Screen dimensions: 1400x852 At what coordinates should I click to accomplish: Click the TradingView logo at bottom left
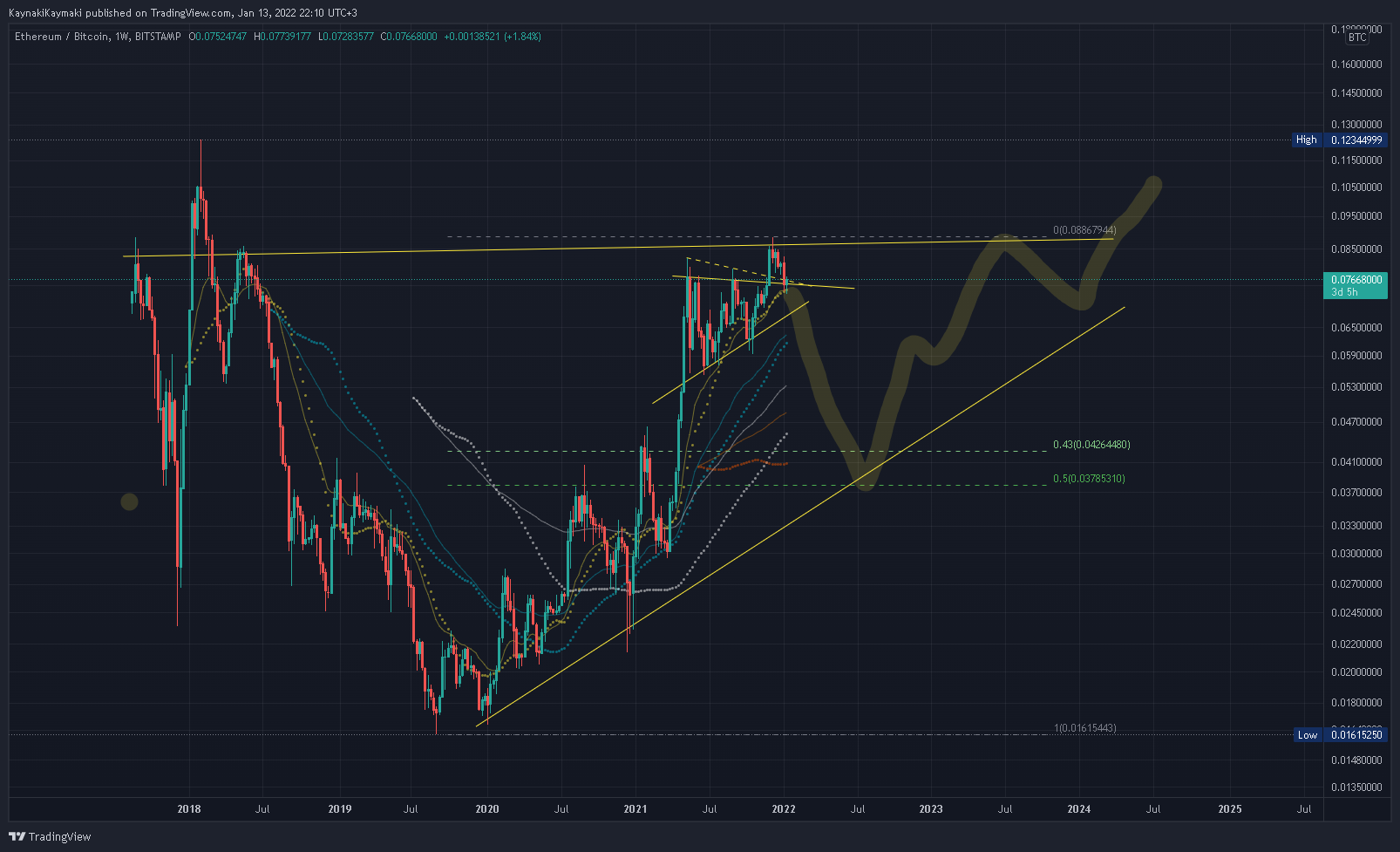click(x=50, y=836)
